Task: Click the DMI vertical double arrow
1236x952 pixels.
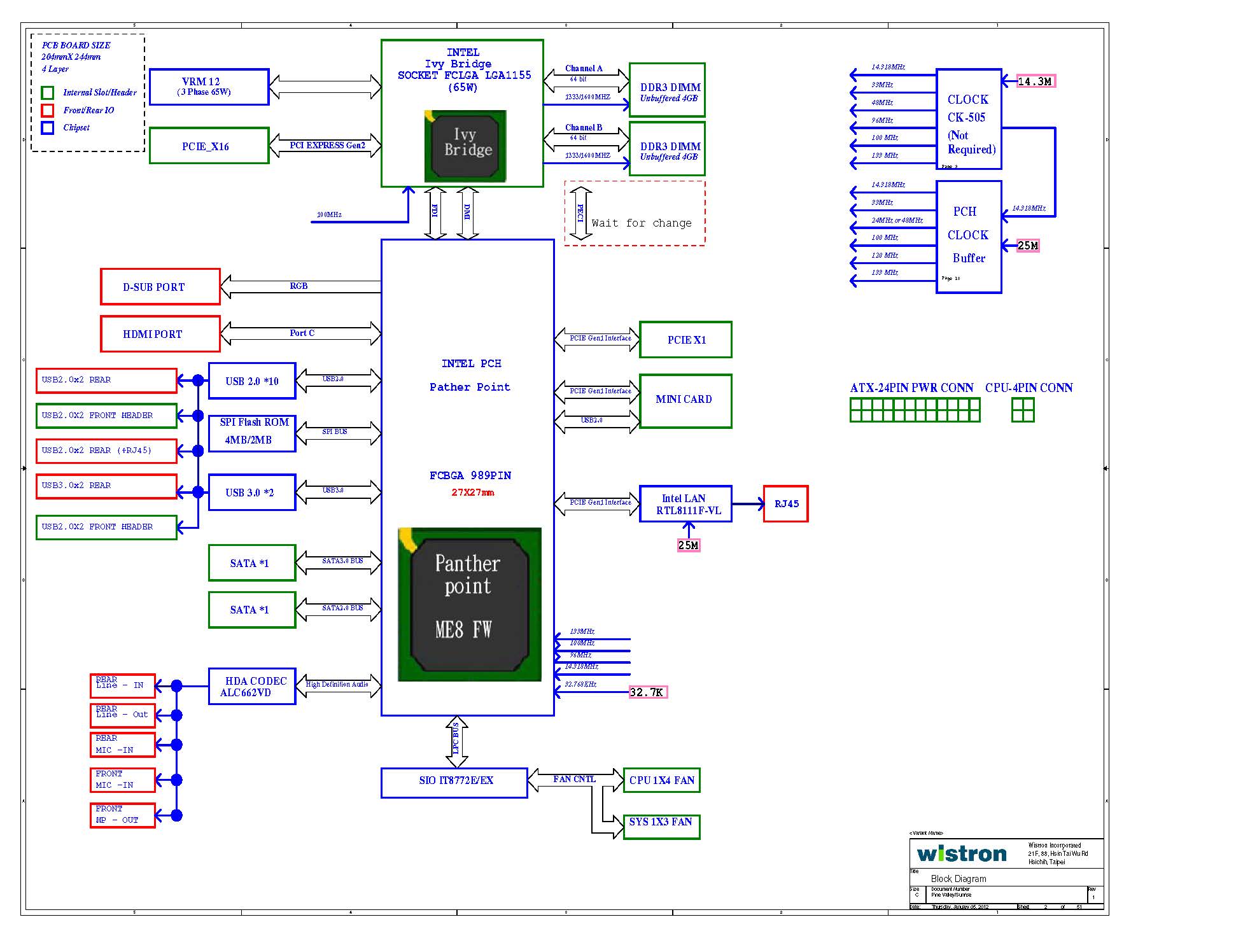Action: (468, 213)
